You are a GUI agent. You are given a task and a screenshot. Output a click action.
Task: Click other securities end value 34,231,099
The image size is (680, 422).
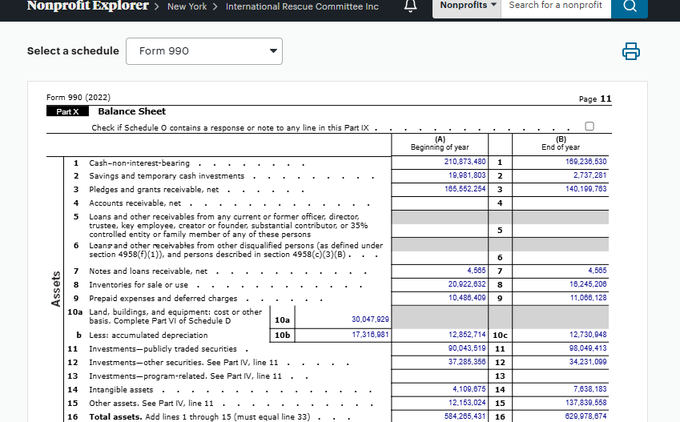click(588, 362)
